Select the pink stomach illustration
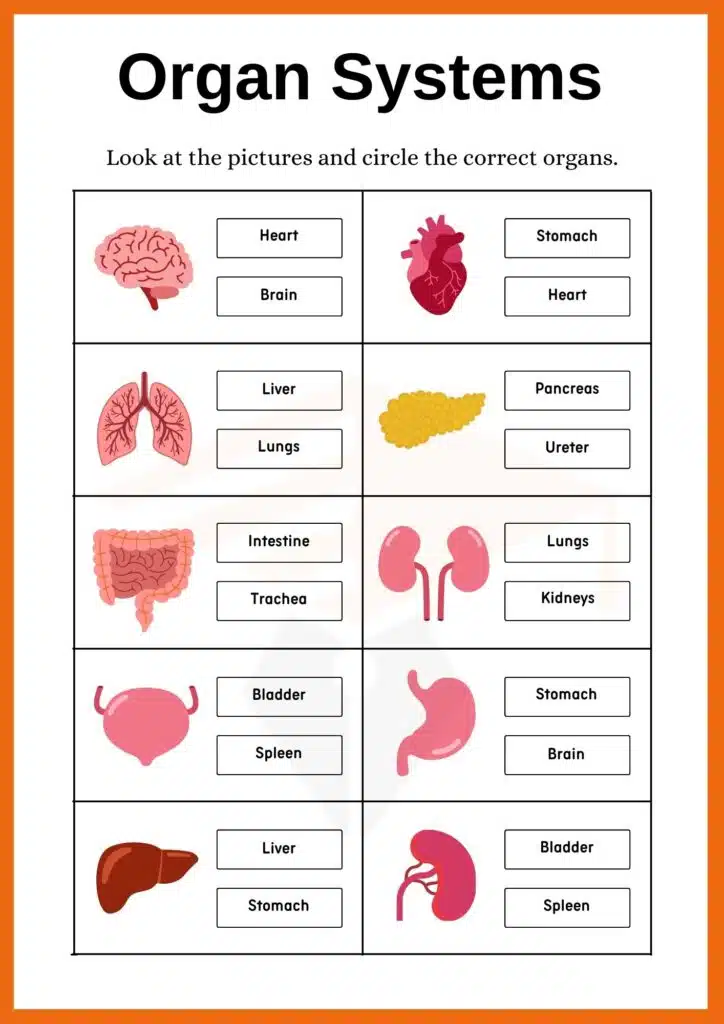This screenshot has width=724, height=1024. coord(436,722)
